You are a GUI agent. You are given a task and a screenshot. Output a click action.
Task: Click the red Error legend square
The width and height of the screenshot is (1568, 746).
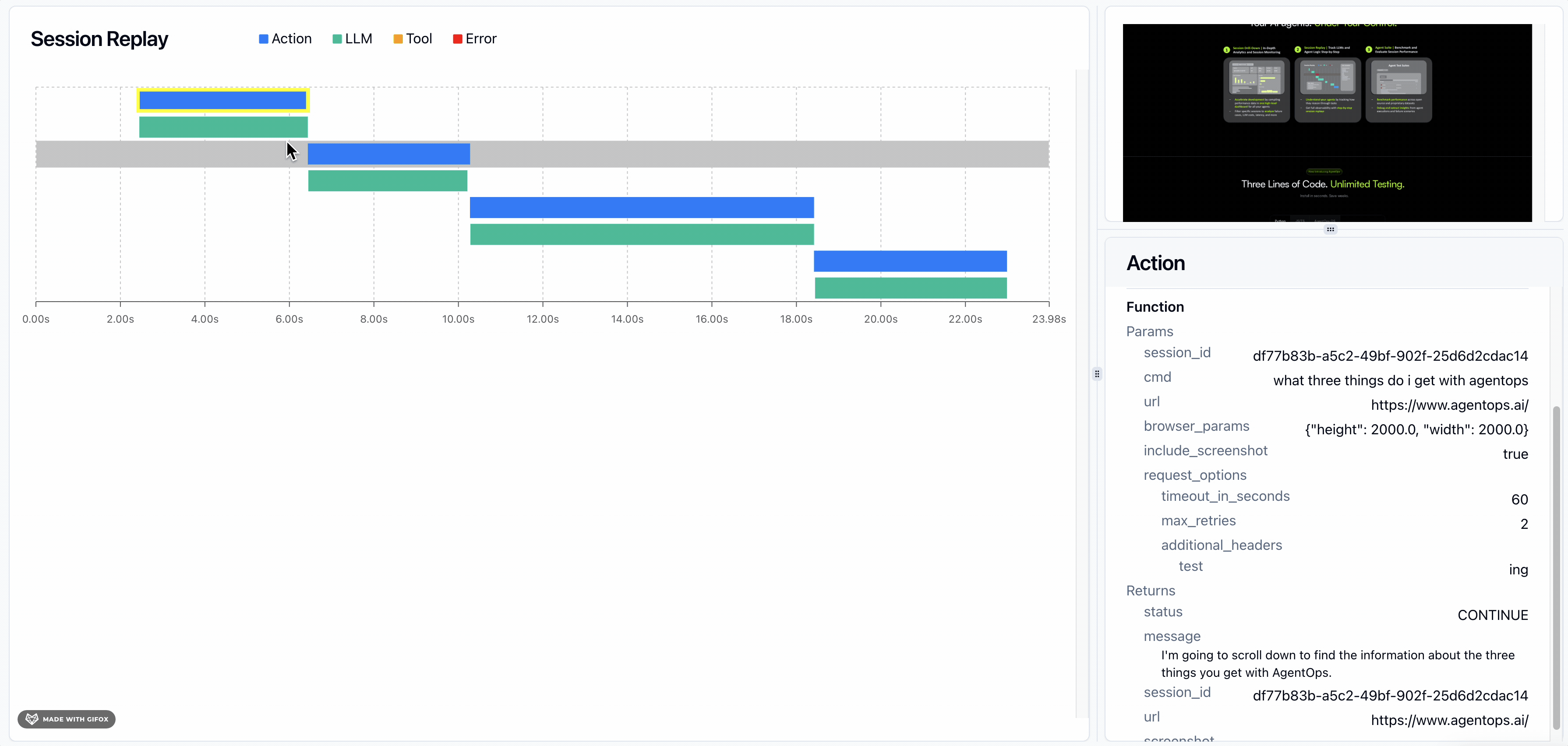[458, 39]
